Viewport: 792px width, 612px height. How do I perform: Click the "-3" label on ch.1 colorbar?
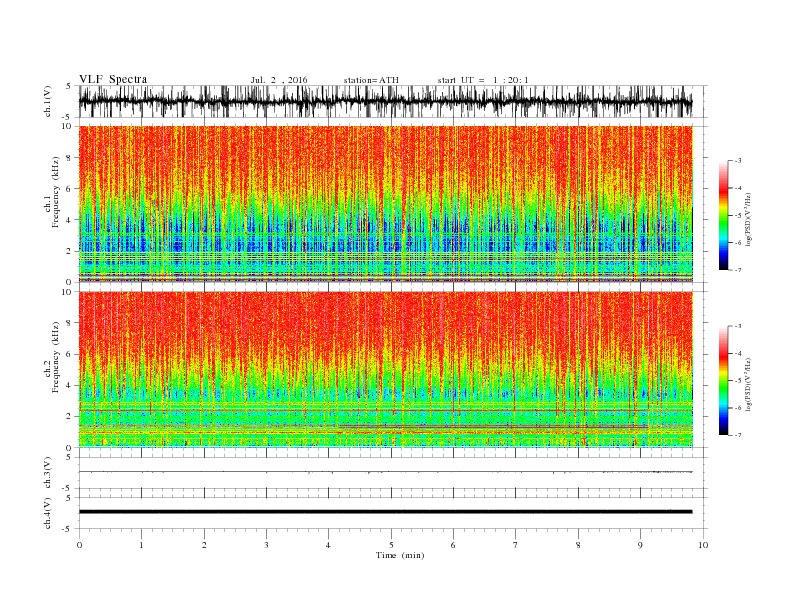tap(737, 161)
